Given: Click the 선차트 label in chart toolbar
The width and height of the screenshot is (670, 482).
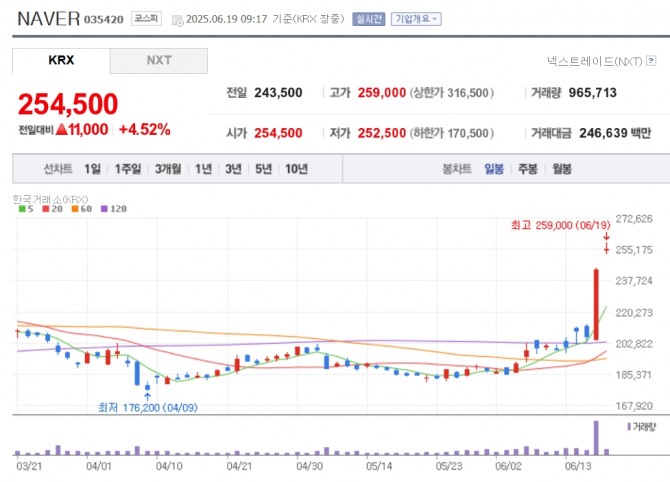Looking at the screenshot, I should pyautogui.click(x=58, y=169).
